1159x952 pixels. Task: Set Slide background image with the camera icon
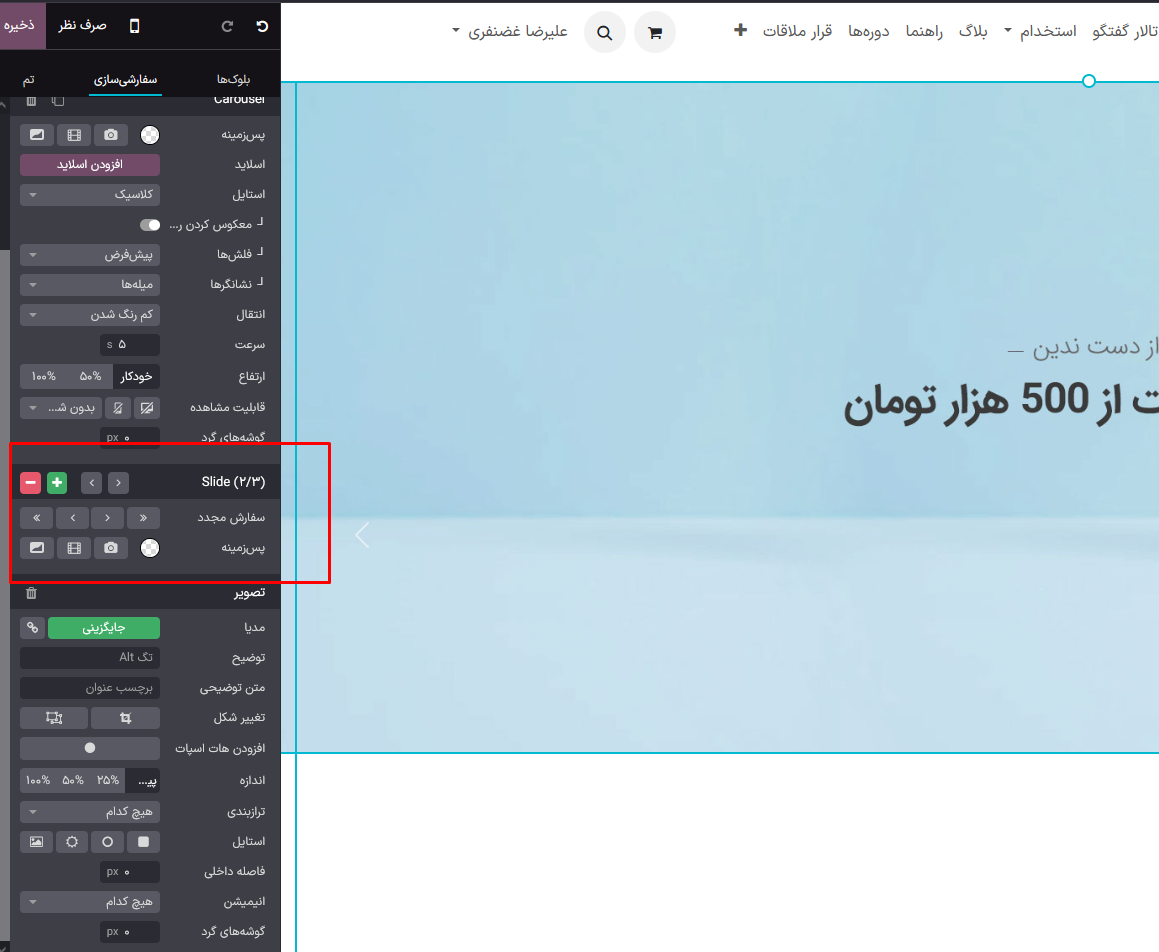111,548
